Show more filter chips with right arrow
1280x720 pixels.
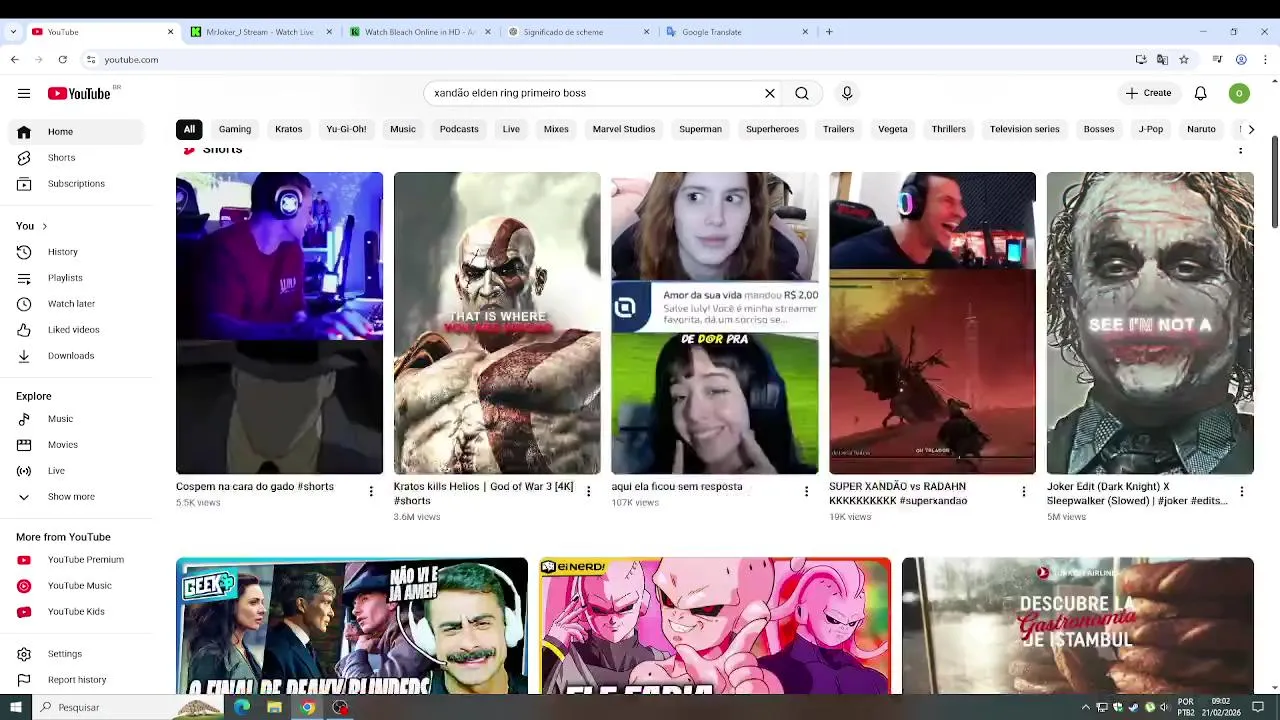(1250, 129)
